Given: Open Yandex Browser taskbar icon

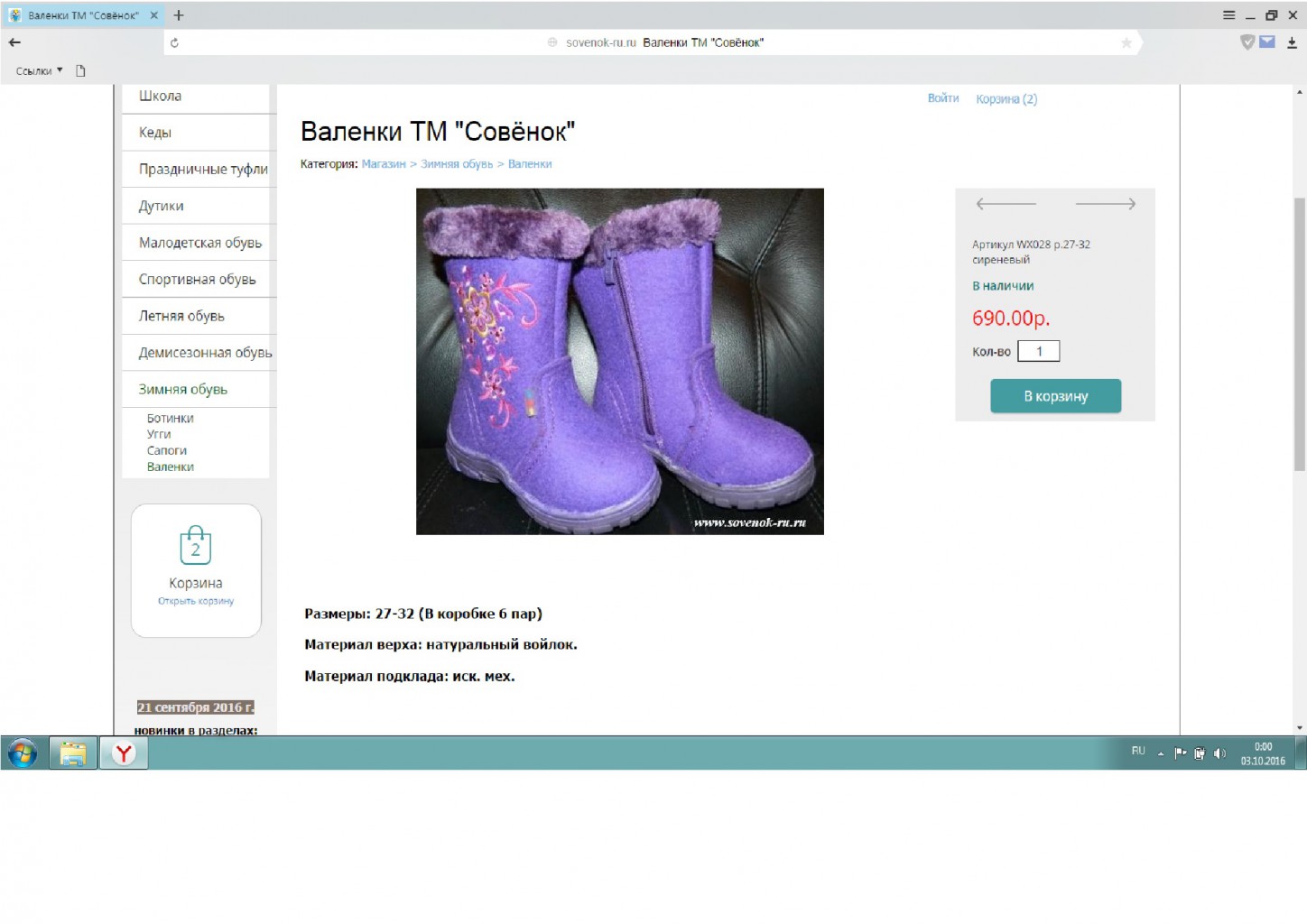Looking at the screenshot, I should point(124,753).
